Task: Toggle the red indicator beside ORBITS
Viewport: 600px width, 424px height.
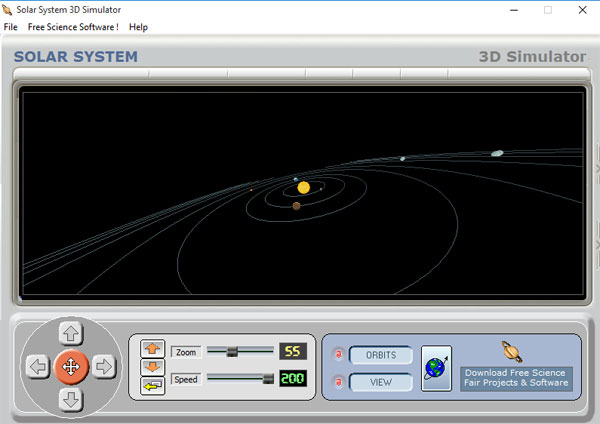Action: pyautogui.click(x=338, y=355)
